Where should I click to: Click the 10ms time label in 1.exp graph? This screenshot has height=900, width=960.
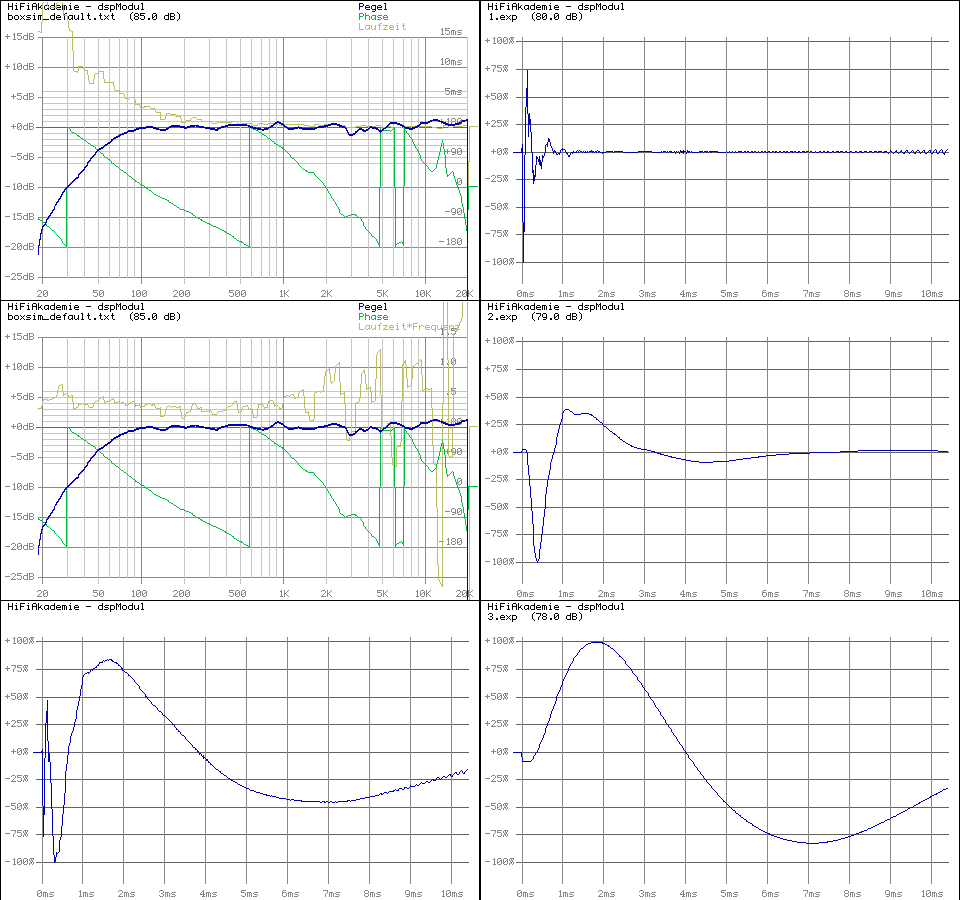tap(932, 293)
